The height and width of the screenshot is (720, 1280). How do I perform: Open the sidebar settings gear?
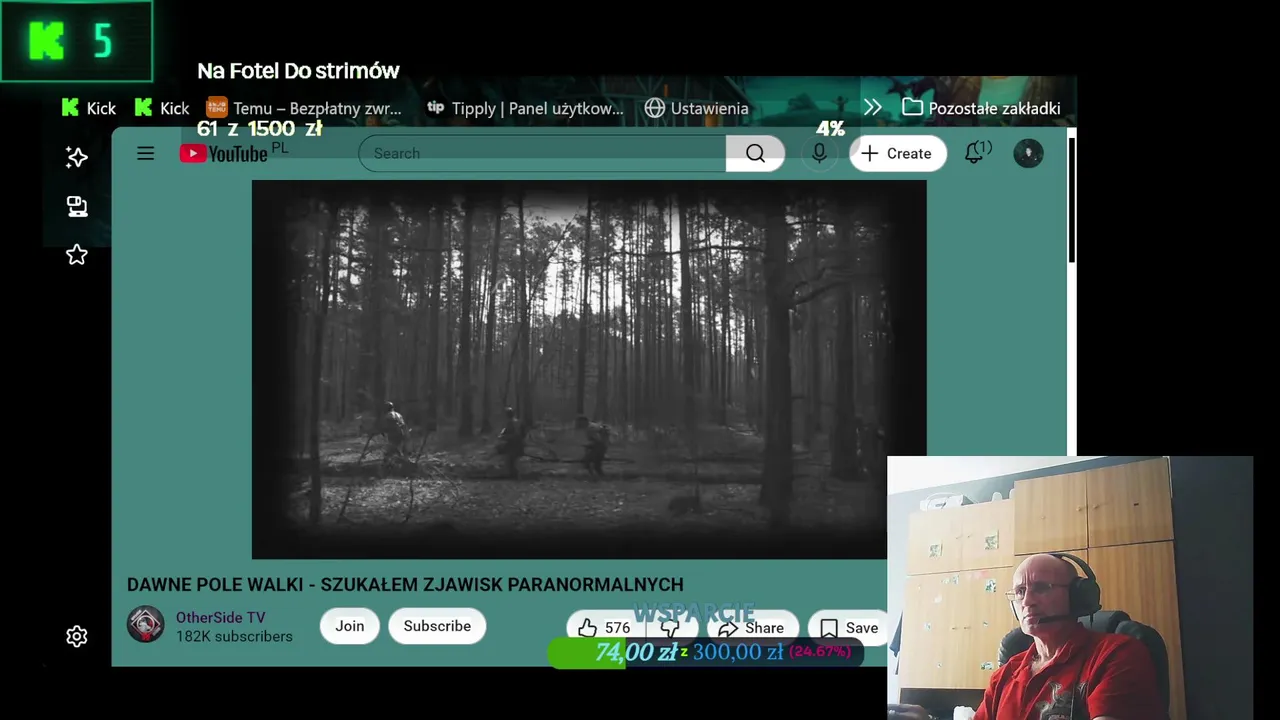coord(76,637)
